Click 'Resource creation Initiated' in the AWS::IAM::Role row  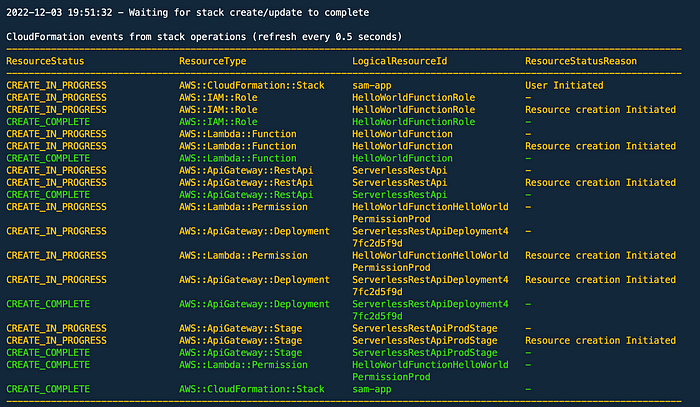600,110
